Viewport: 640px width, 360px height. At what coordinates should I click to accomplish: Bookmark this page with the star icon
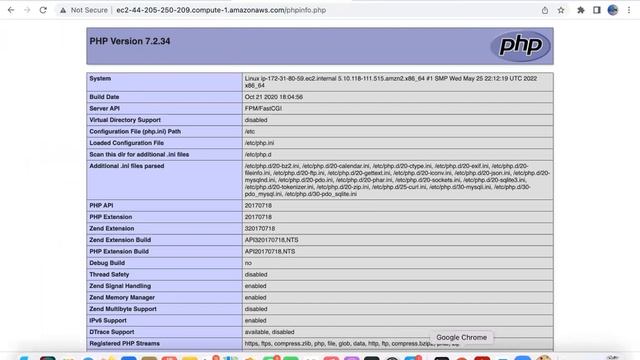tap(561, 10)
